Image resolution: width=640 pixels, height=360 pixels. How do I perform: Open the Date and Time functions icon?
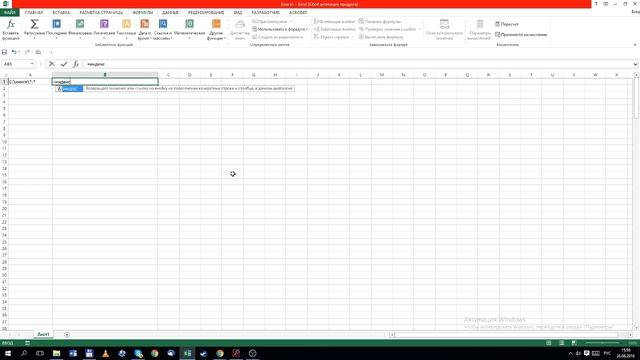click(x=144, y=24)
